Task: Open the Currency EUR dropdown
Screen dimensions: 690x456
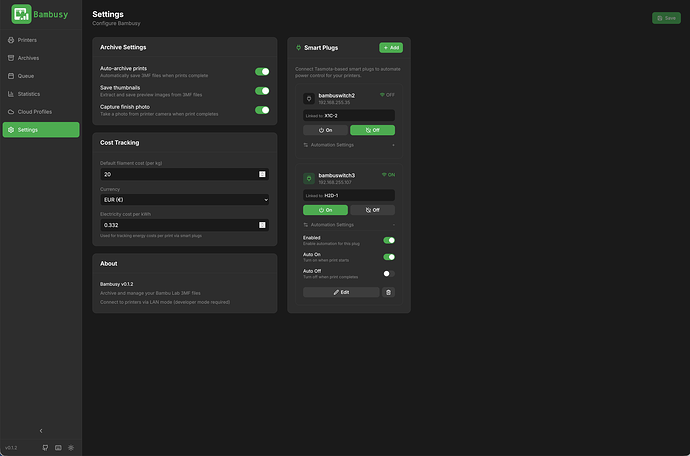Action: click(184, 200)
